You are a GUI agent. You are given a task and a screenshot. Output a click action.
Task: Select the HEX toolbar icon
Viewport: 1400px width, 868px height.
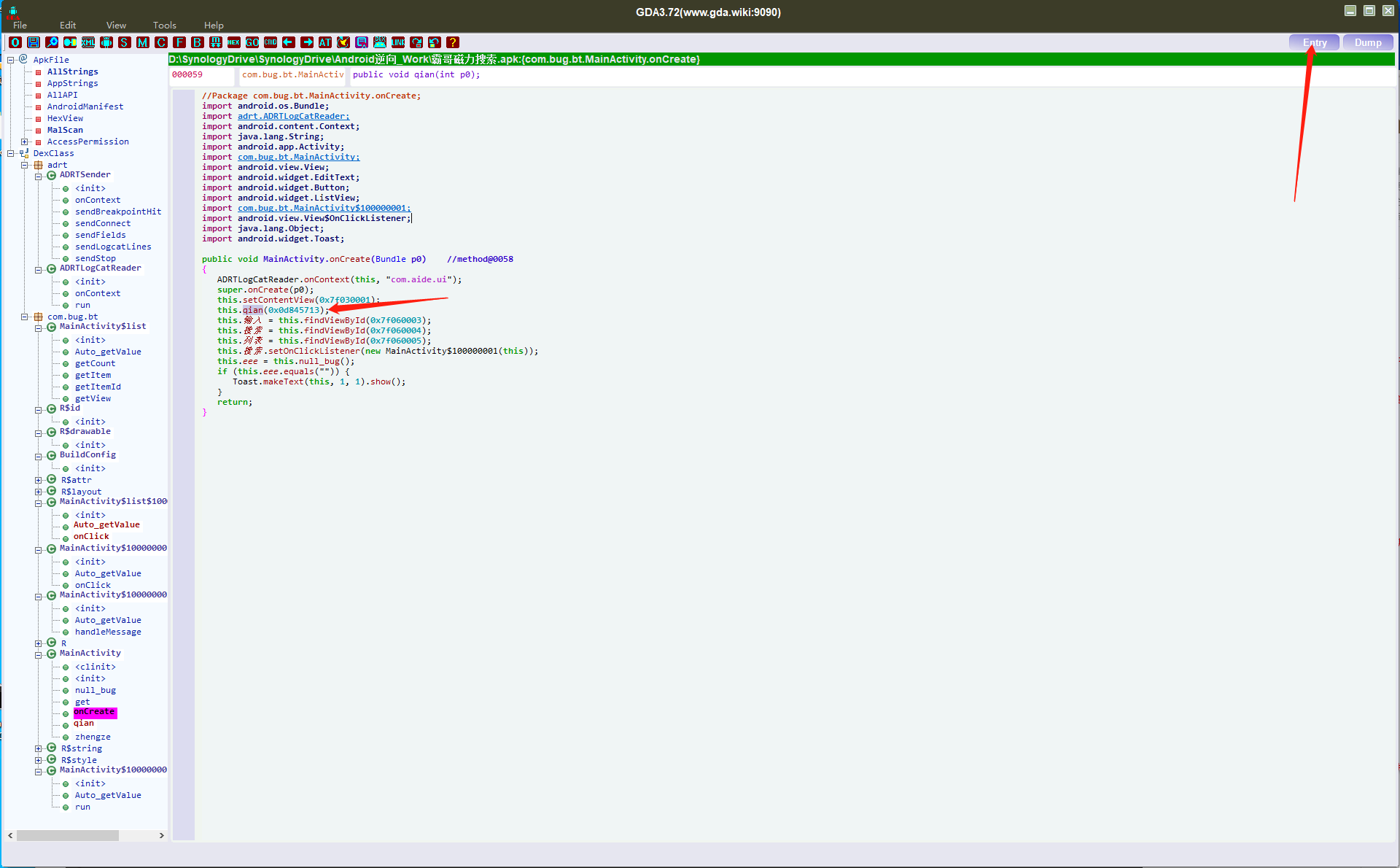(234, 42)
